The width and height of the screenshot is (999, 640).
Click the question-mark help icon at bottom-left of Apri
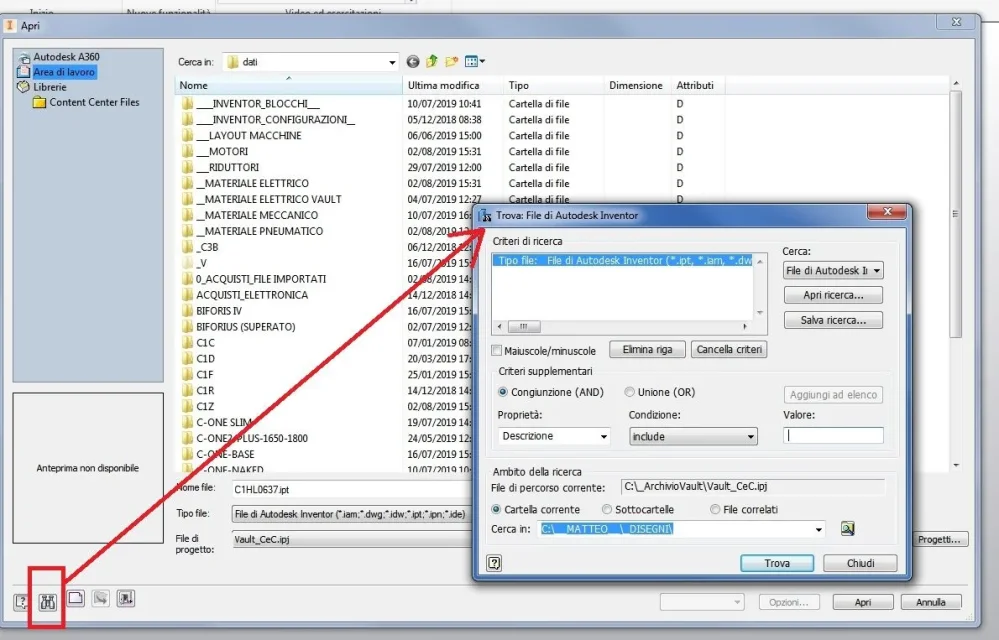click(21, 601)
